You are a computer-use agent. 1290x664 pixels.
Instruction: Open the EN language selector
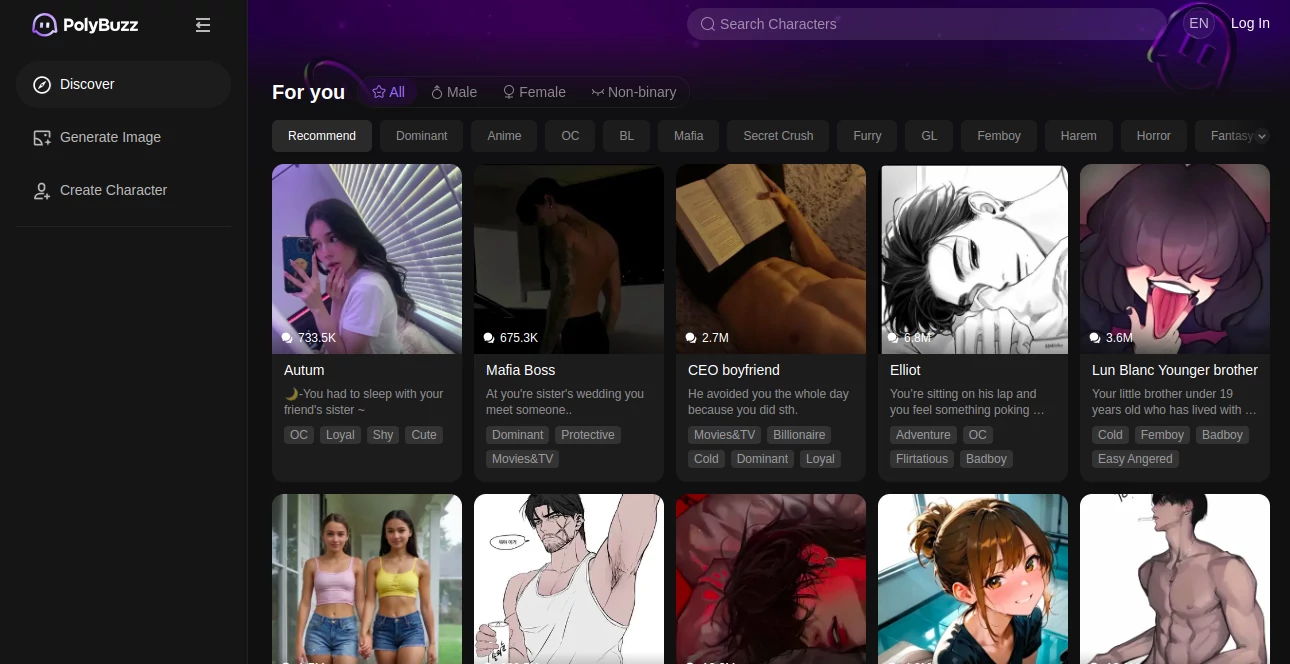pos(1198,23)
